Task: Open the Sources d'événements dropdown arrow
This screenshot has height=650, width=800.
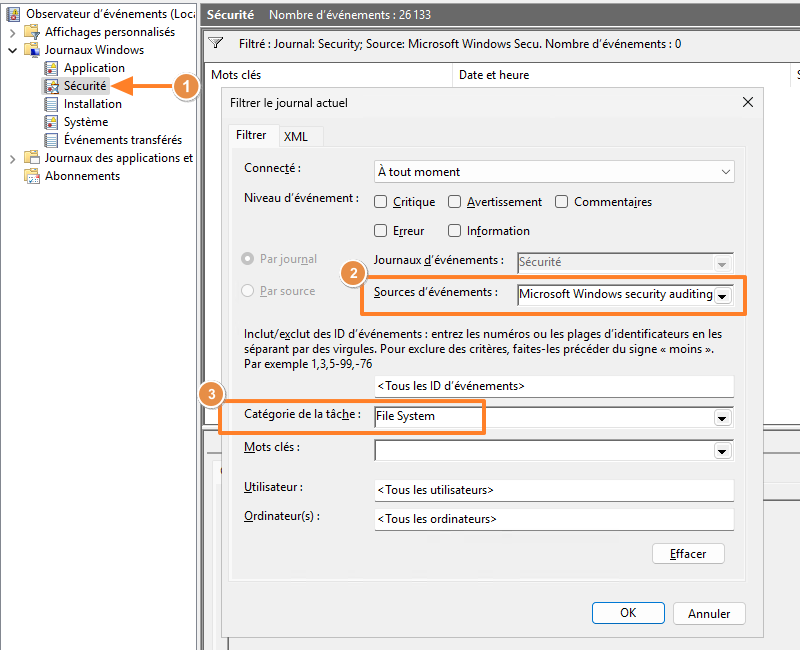Action: (722, 296)
